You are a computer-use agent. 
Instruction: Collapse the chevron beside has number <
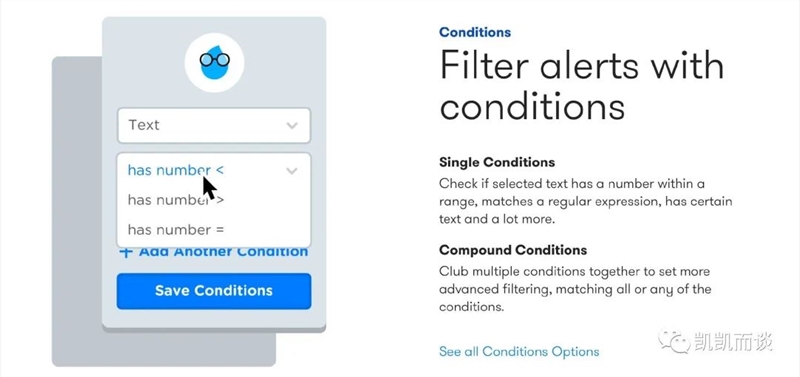tap(292, 170)
